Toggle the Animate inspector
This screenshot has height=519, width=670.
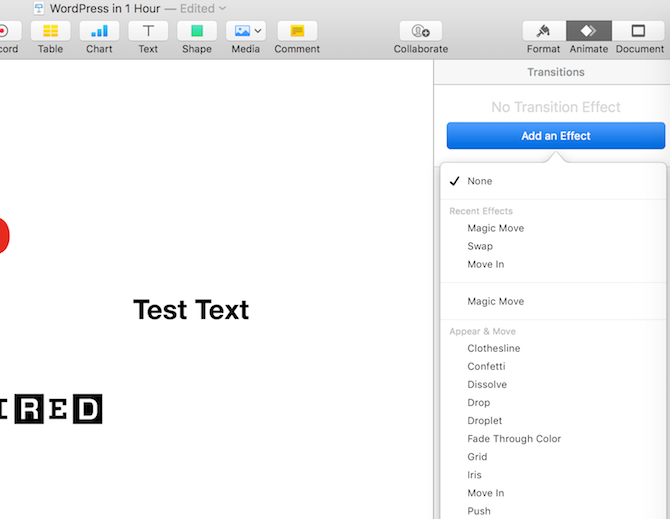589,31
